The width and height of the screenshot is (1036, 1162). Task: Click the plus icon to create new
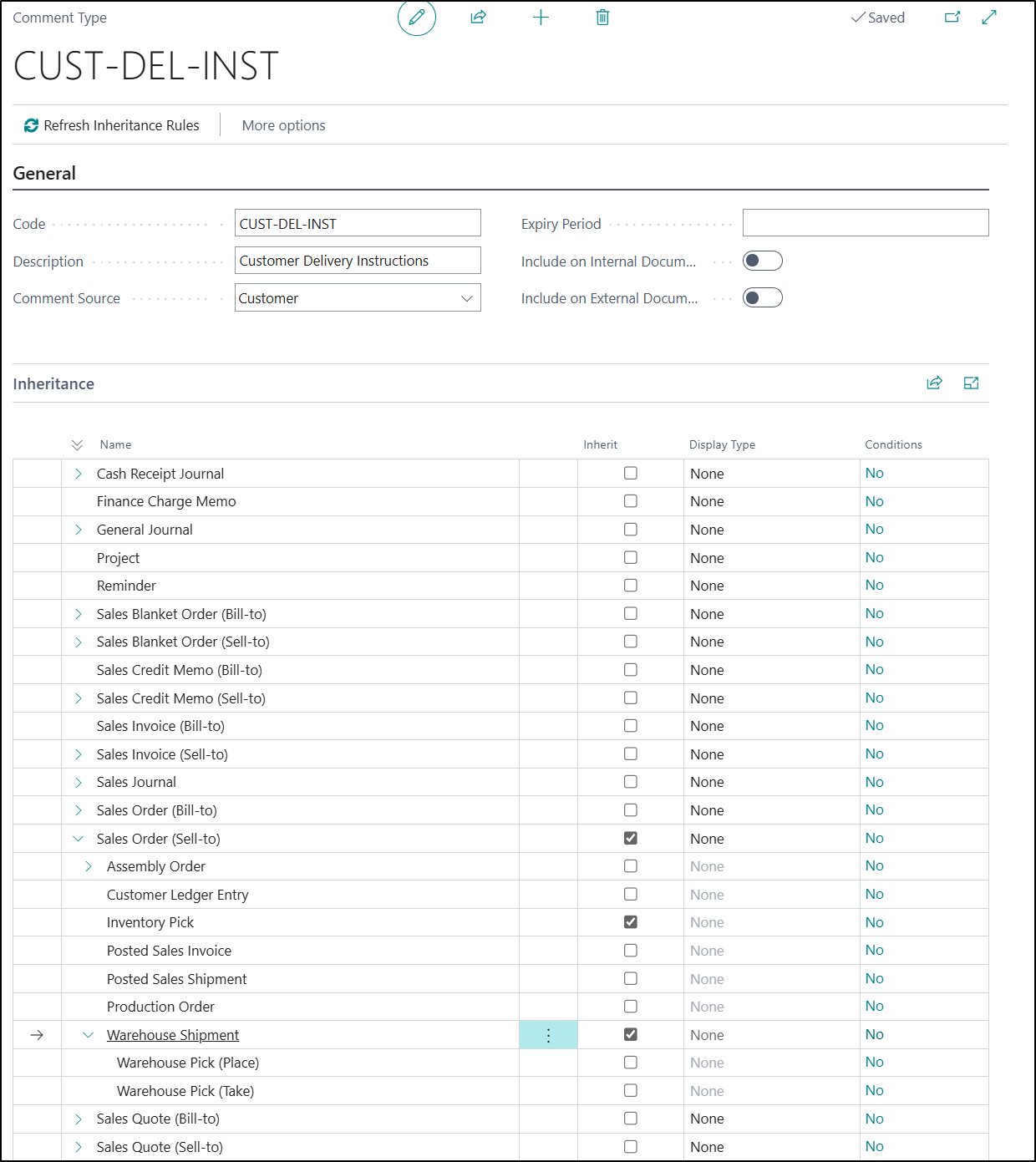click(541, 18)
